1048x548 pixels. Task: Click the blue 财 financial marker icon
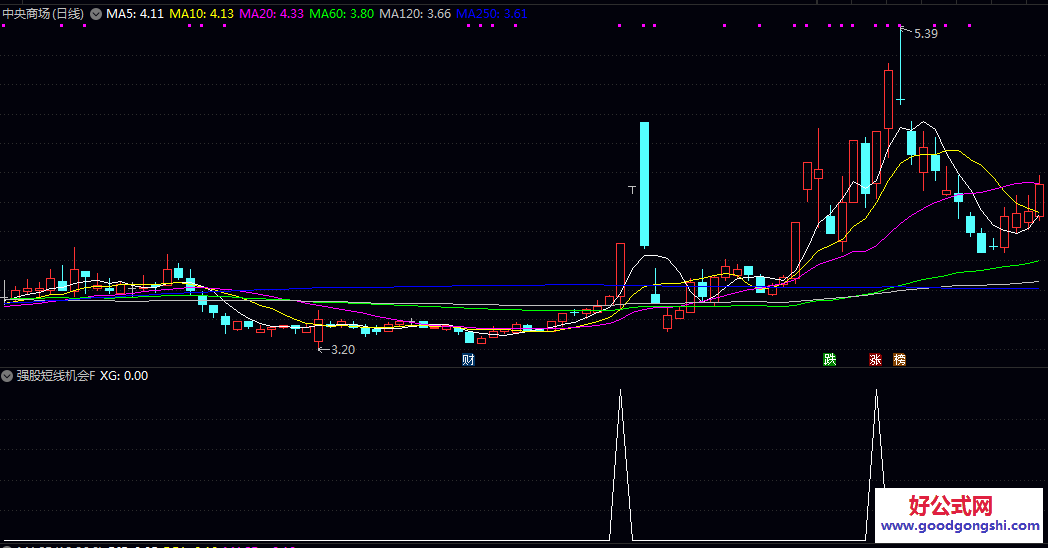click(468, 360)
